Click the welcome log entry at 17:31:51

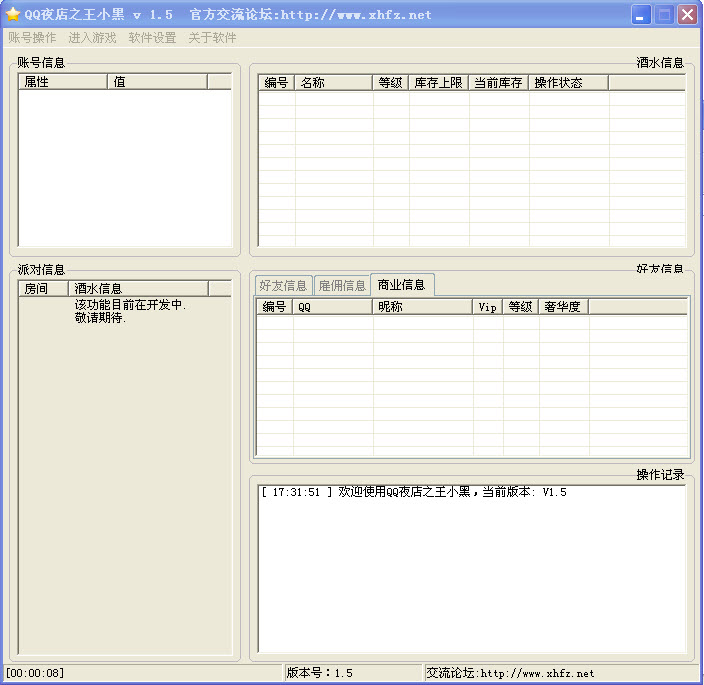coord(414,492)
